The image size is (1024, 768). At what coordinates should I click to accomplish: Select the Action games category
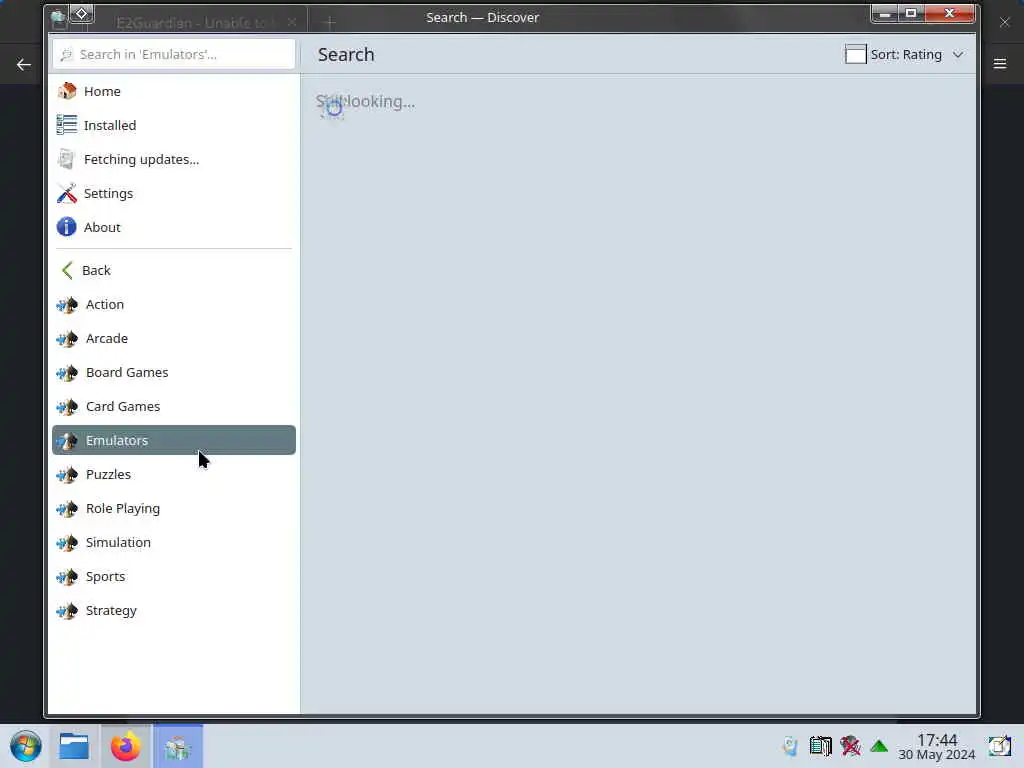(174, 304)
